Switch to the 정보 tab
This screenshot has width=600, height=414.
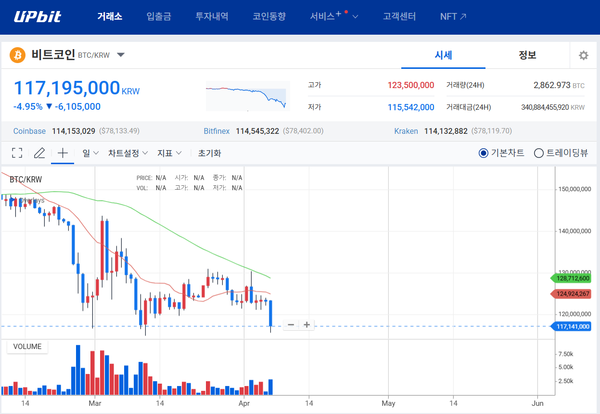coord(529,55)
